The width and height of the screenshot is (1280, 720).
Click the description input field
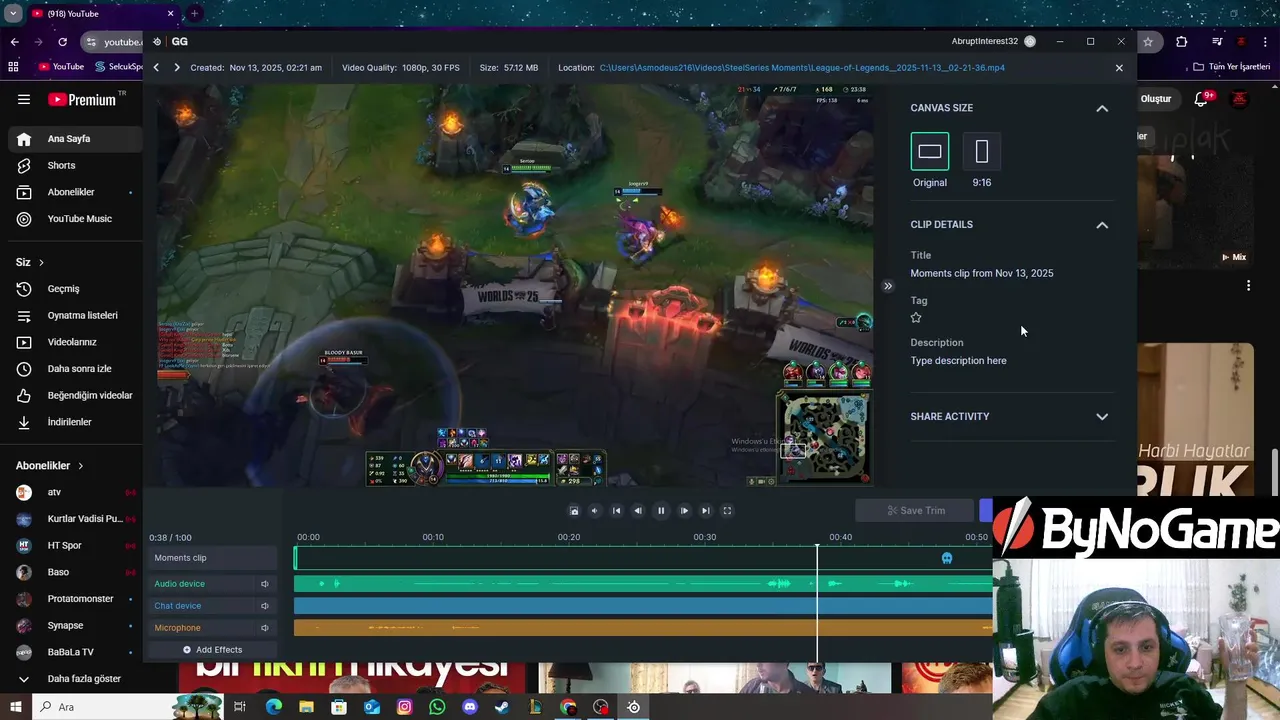pyautogui.click(x=958, y=361)
